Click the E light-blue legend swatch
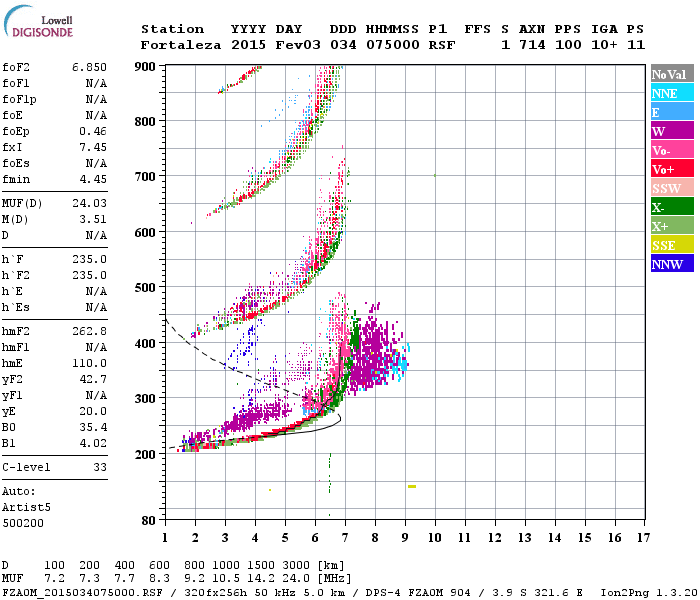Image resolution: width=700 pixels, height=600 pixels. pos(672,112)
